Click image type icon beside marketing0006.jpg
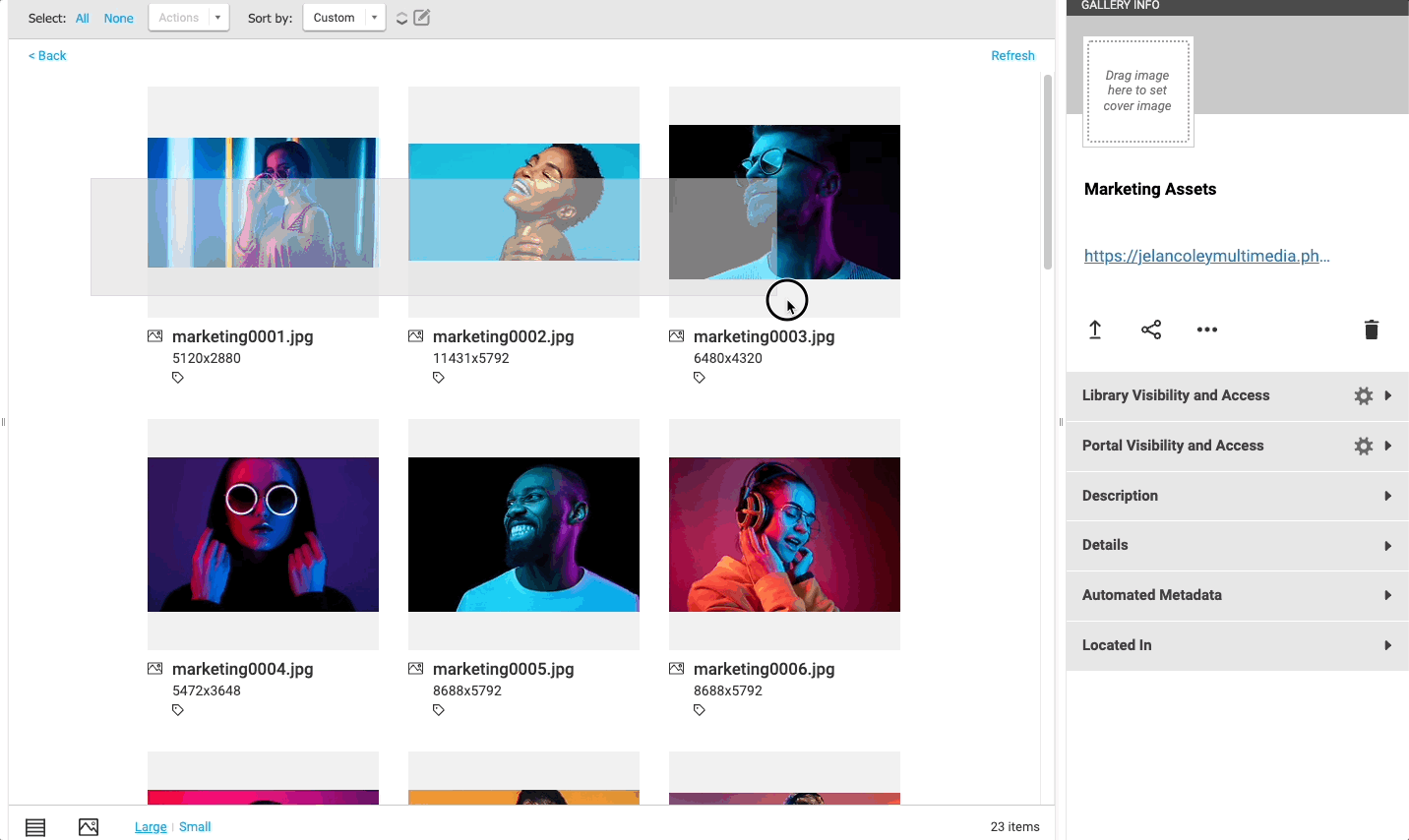Viewport: 1409px width, 840px height. (677, 669)
